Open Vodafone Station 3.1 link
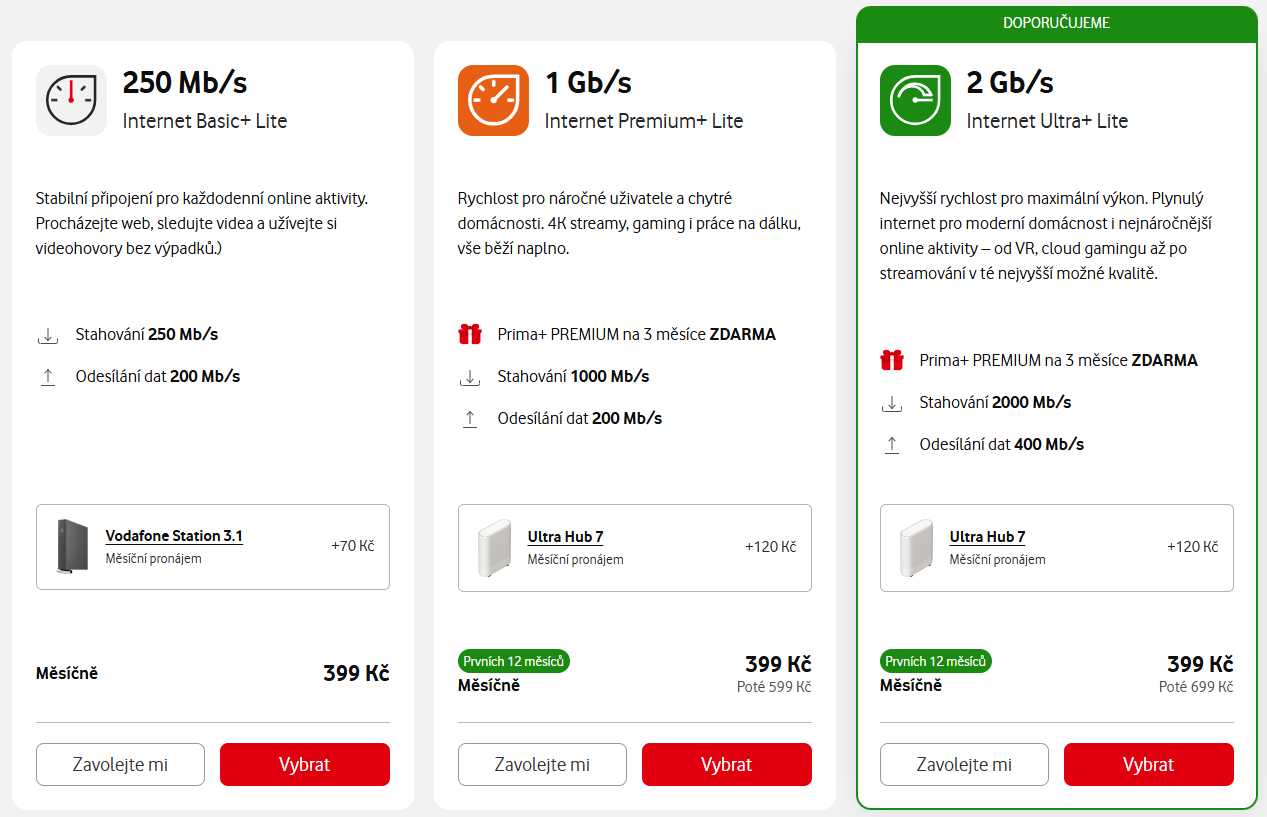The height and width of the screenshot is (817, 1267). pyautogui.click(x=174, y=536)
